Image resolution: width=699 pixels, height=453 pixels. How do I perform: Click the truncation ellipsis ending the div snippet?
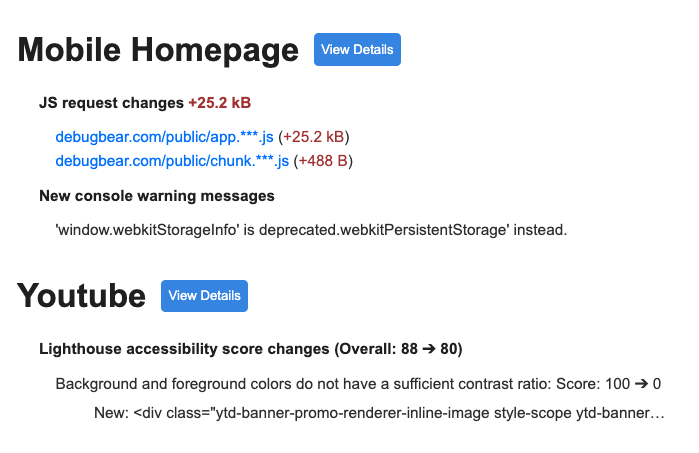click(658, 415)
